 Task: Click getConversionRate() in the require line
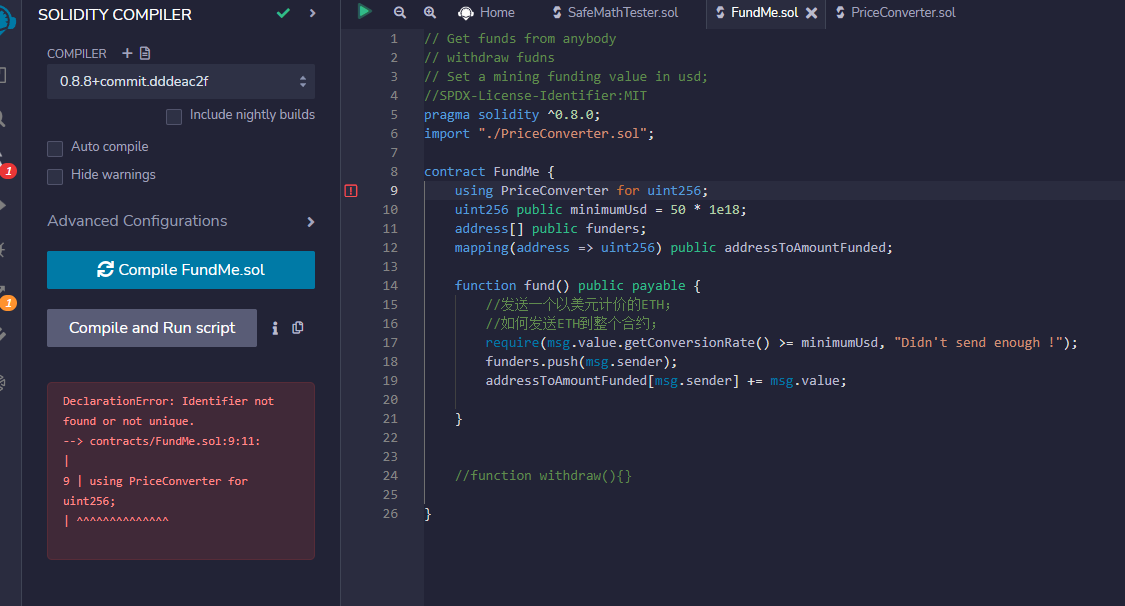coord(697,343)
